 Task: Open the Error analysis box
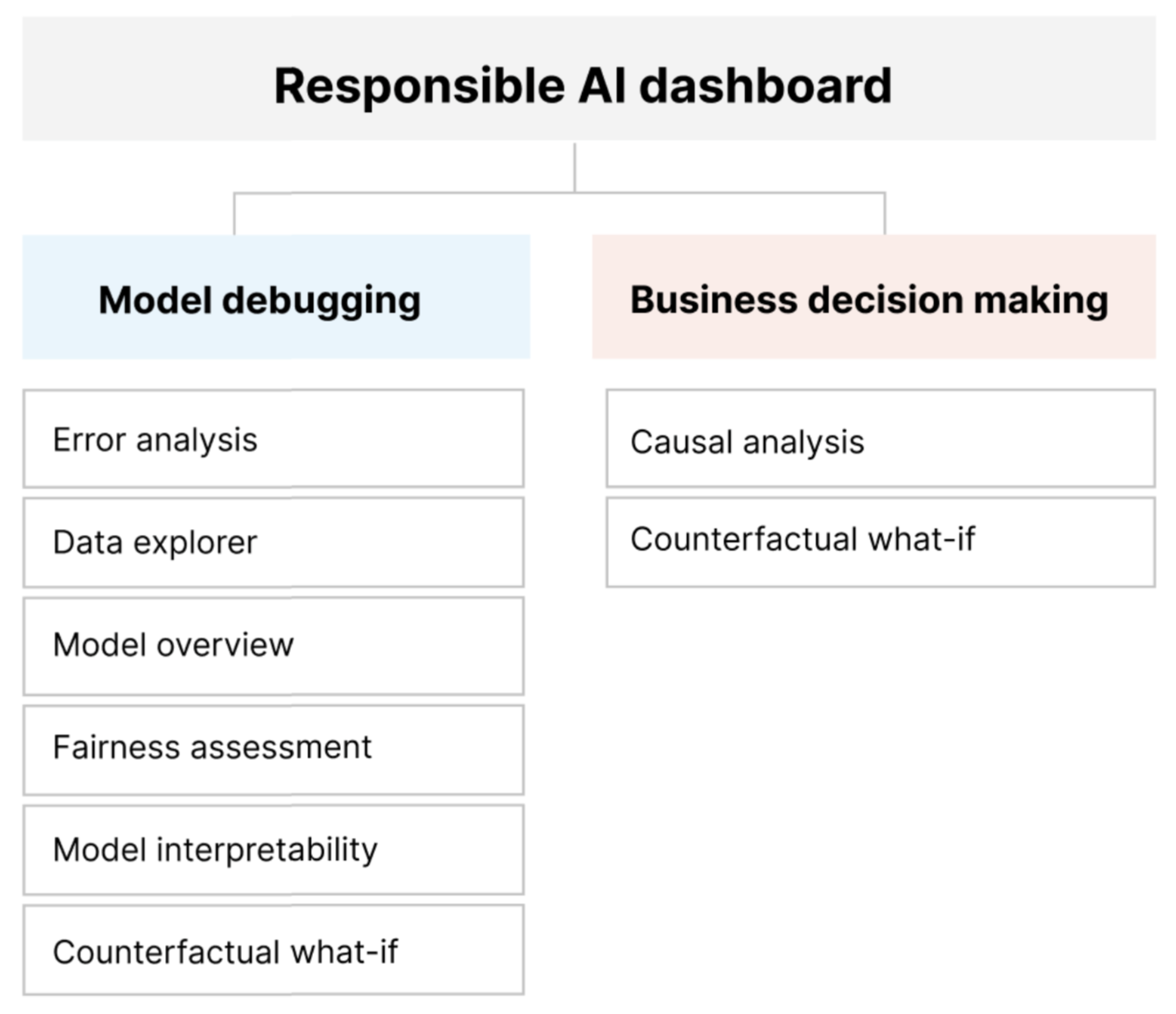click(x=273, y=438)
